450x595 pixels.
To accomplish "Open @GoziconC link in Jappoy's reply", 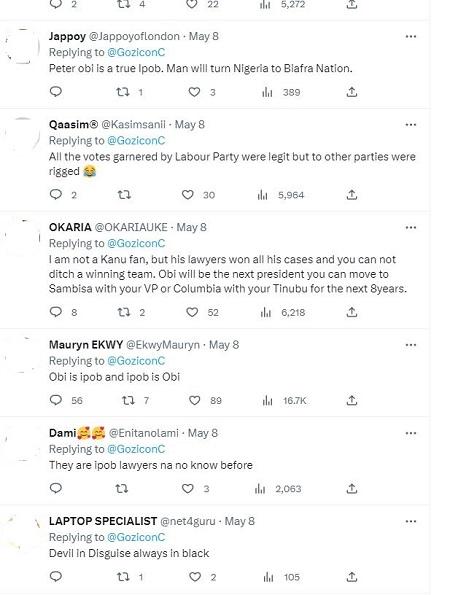I will click(136, 52).
